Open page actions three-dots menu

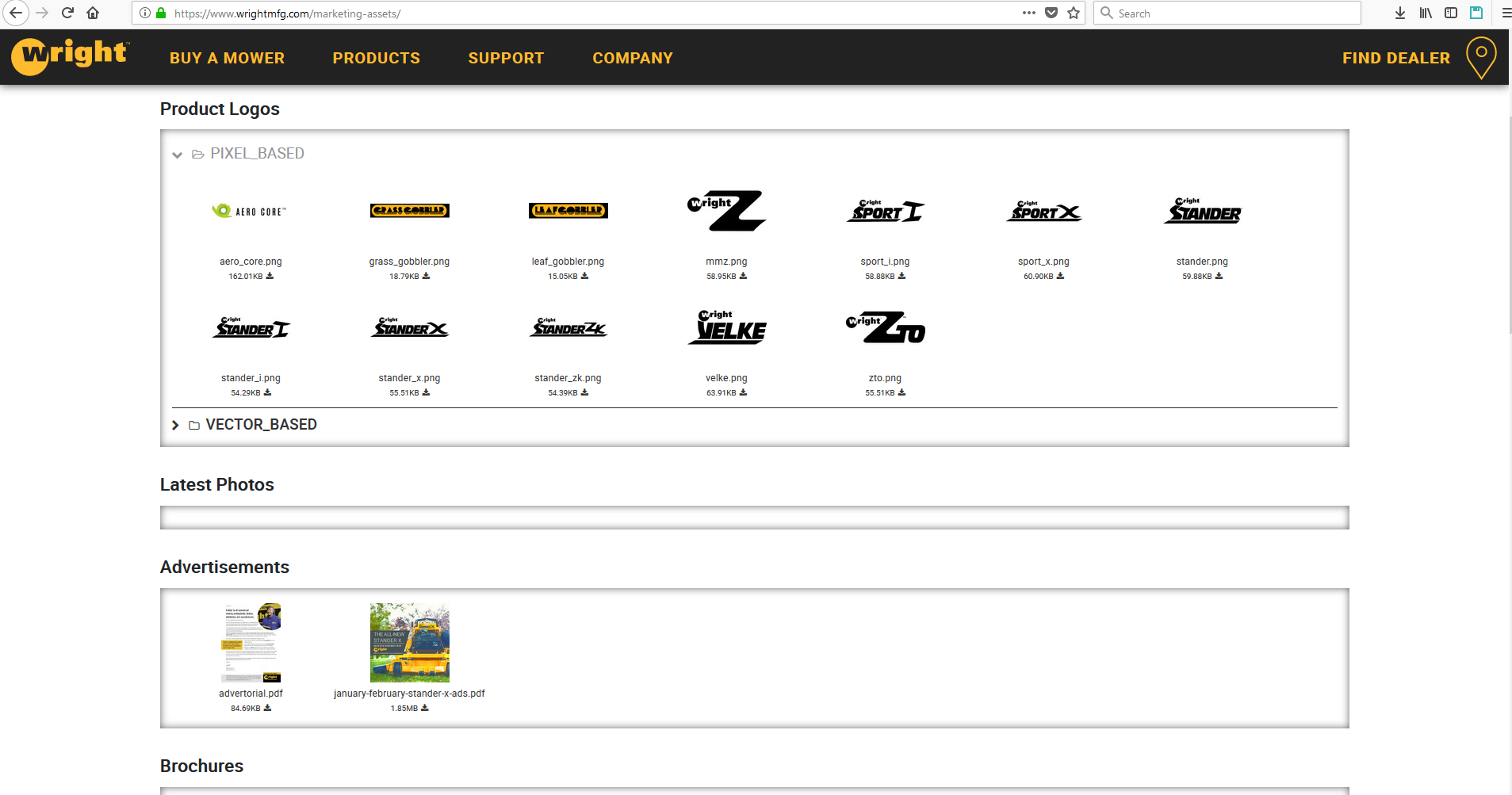click(1029, 13)
